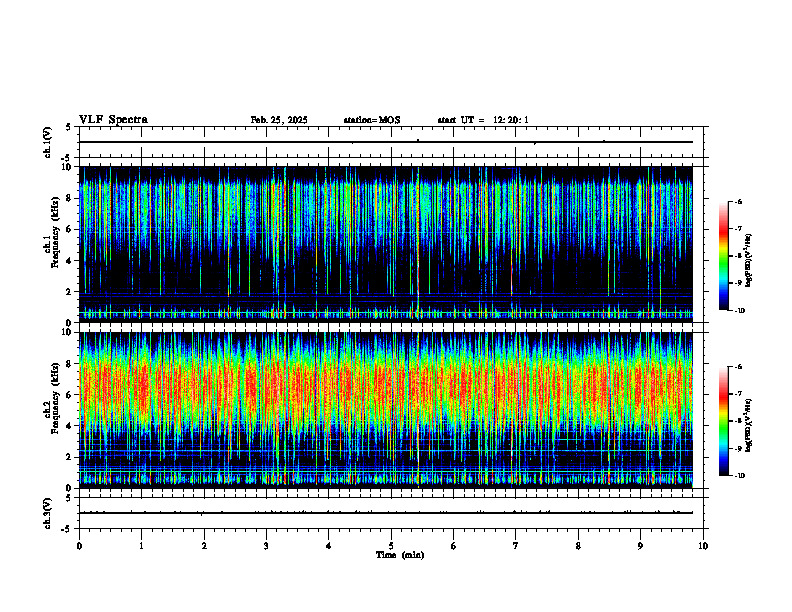
Task: Click the "start UT = 12:20: 1" header text
Action: [483, 120]
